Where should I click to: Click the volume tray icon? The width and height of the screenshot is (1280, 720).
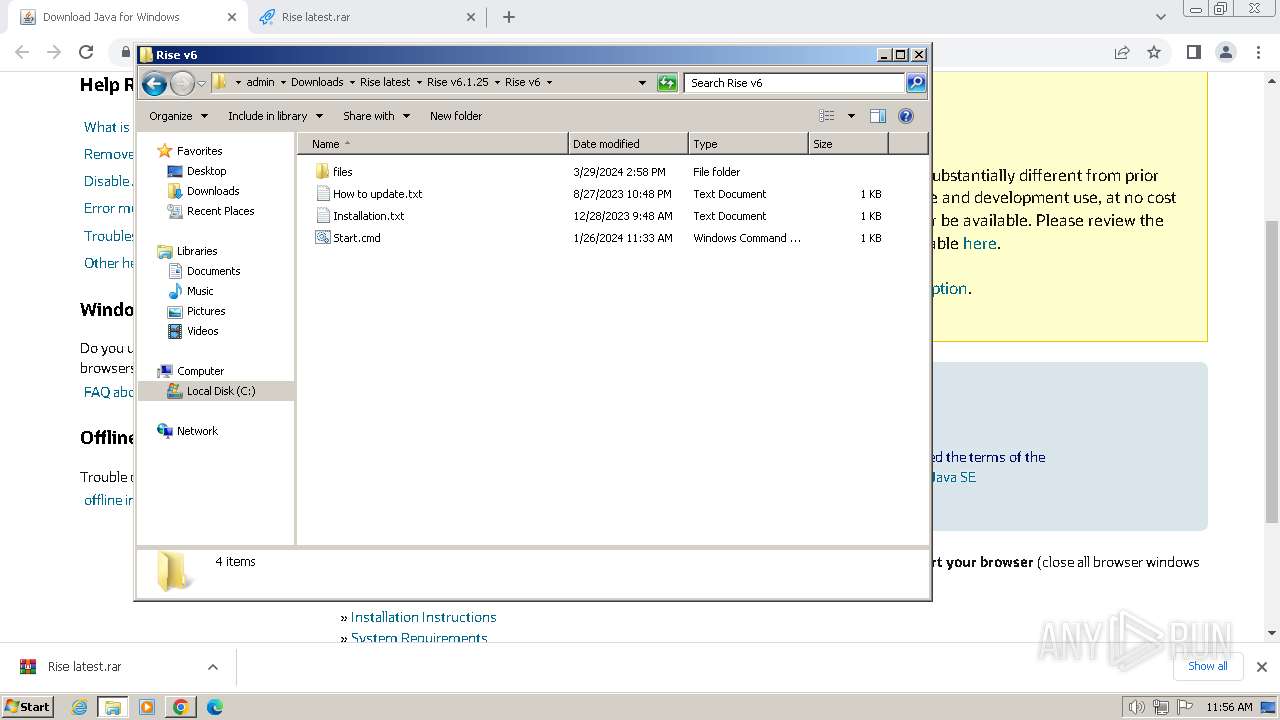click(x=1137, y=707)
